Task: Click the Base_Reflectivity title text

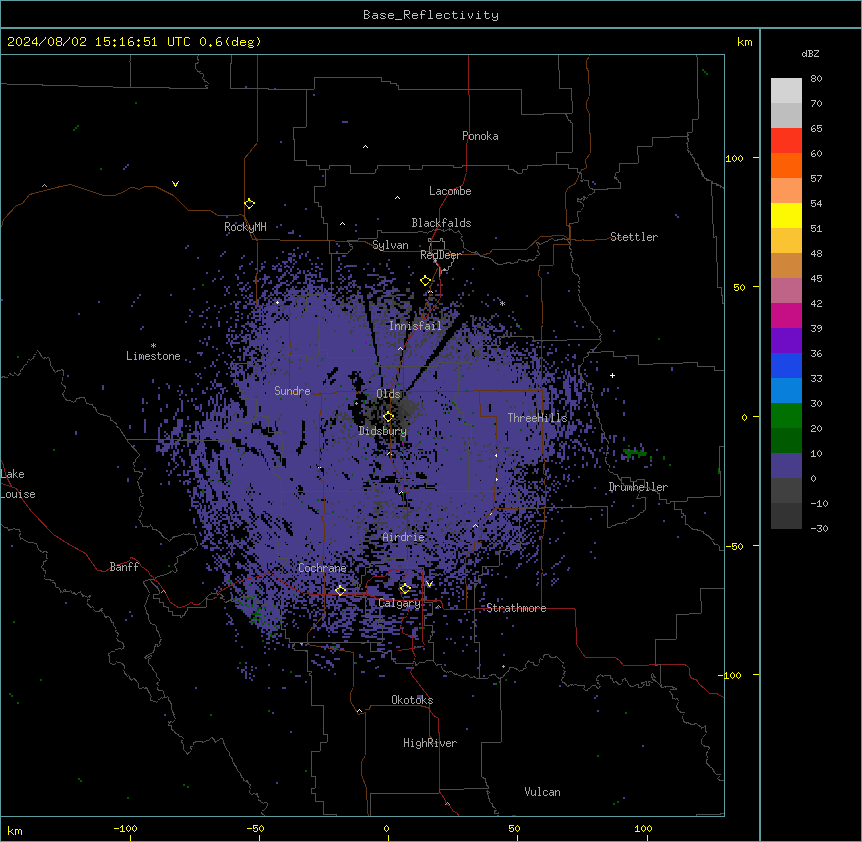Action: click(431, 15)
